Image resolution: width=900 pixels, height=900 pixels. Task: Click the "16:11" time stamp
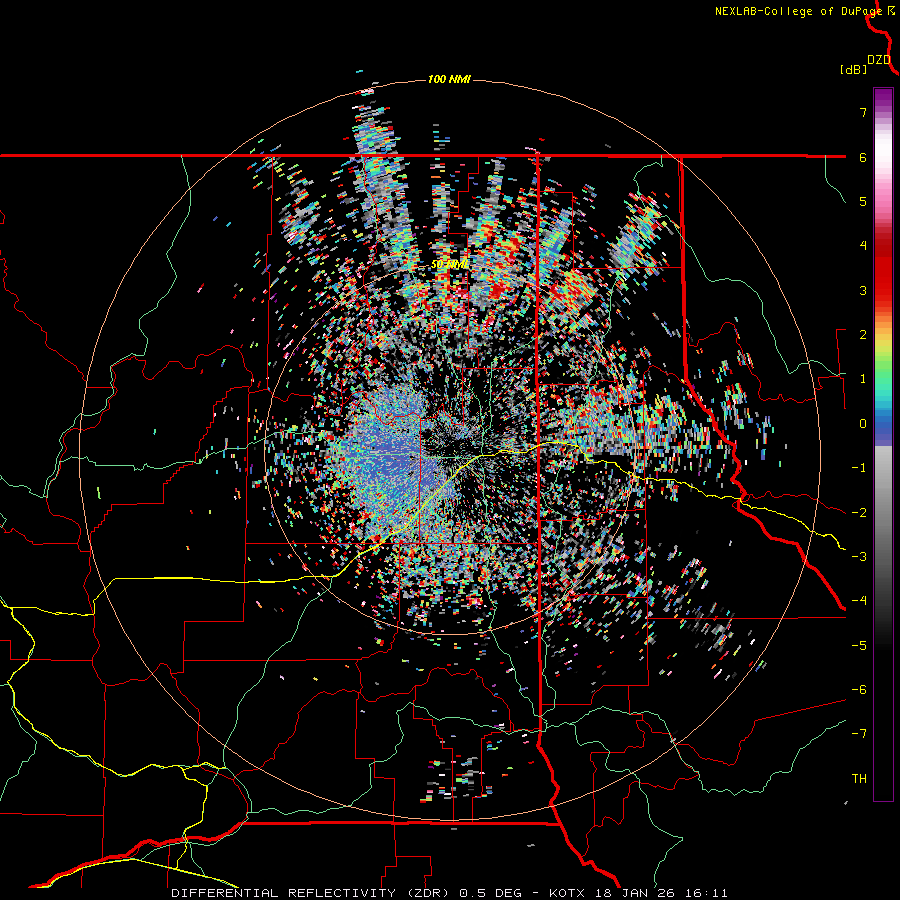pyautogui.click(x=705, y=893)
